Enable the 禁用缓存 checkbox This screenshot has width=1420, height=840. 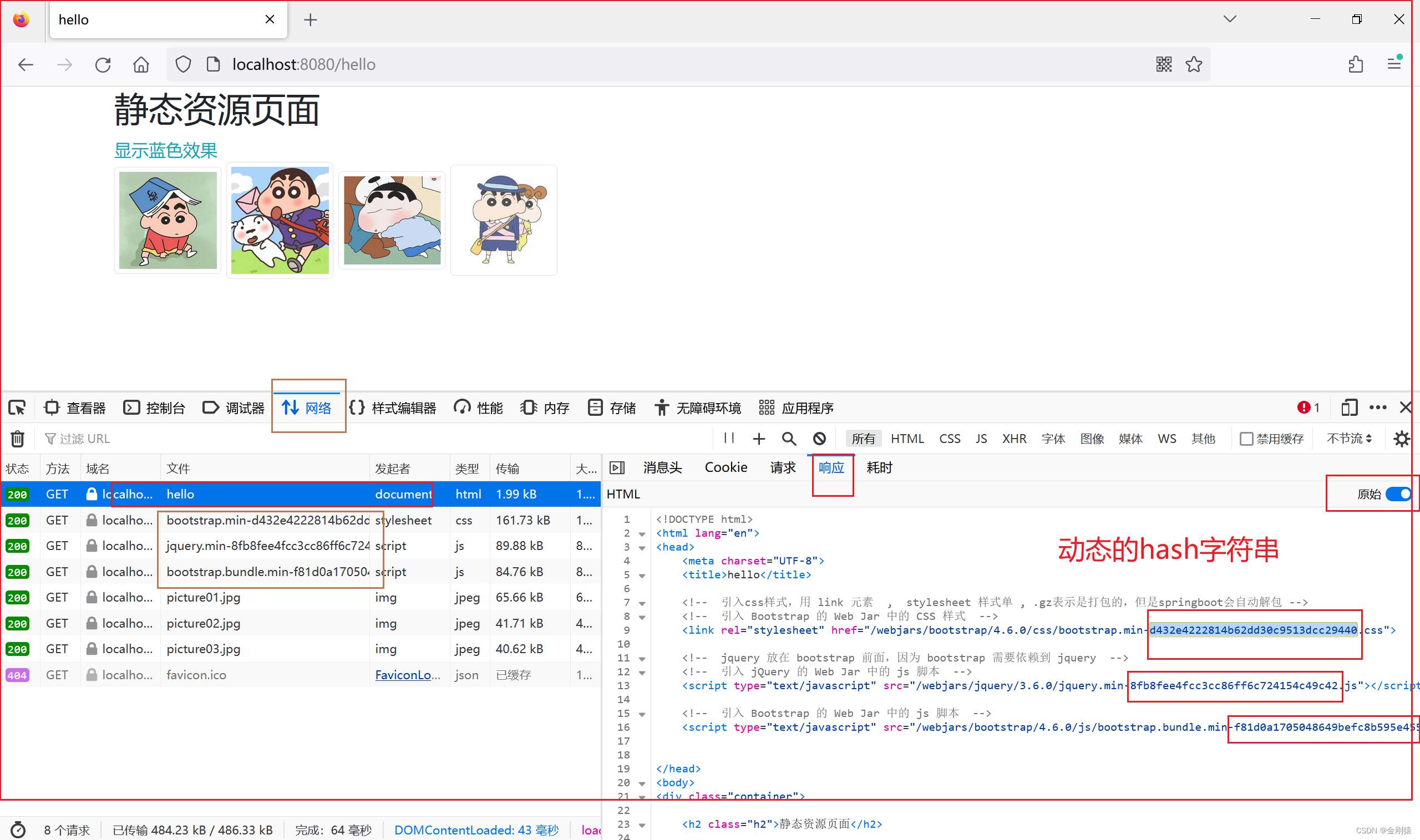1246,439
